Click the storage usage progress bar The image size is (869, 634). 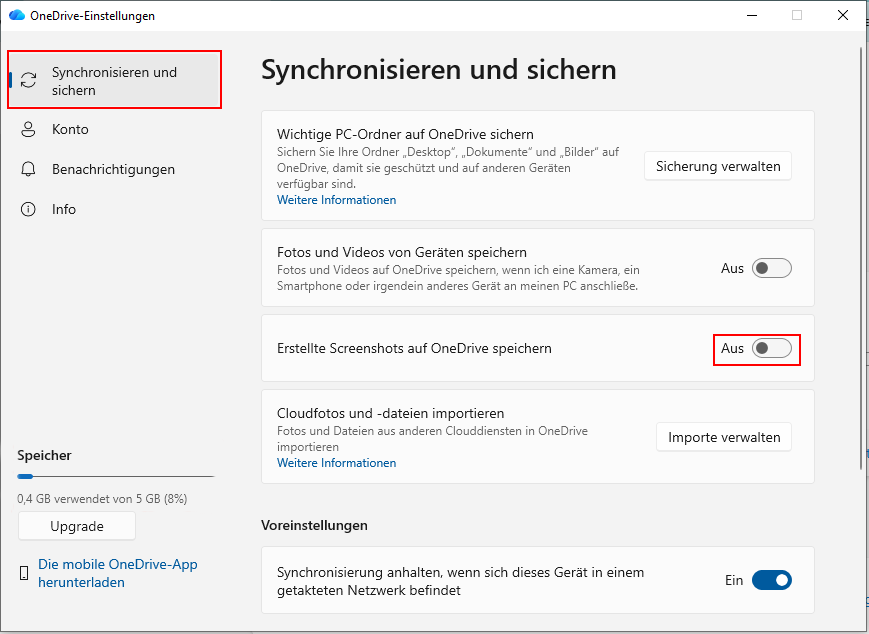(116, 476)
